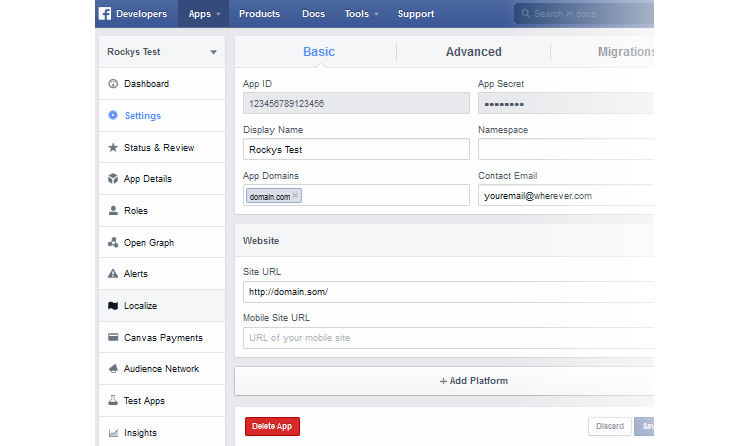Screen dimensions: 750x446
Task: Open Audience Network label in sidebar
Action: [x=161, y=369]
